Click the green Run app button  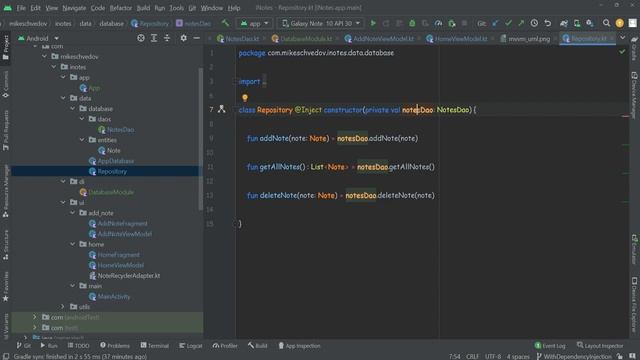[373, 23]
